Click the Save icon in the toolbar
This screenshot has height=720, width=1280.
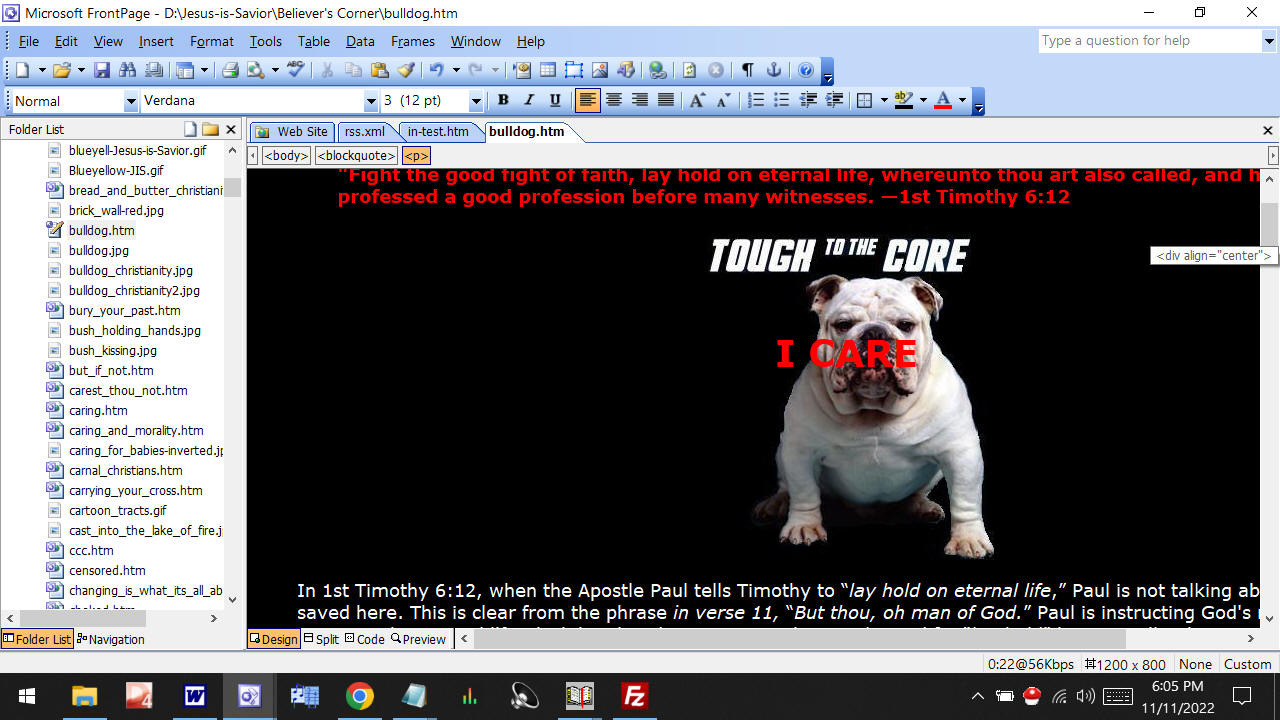(101, 70)
